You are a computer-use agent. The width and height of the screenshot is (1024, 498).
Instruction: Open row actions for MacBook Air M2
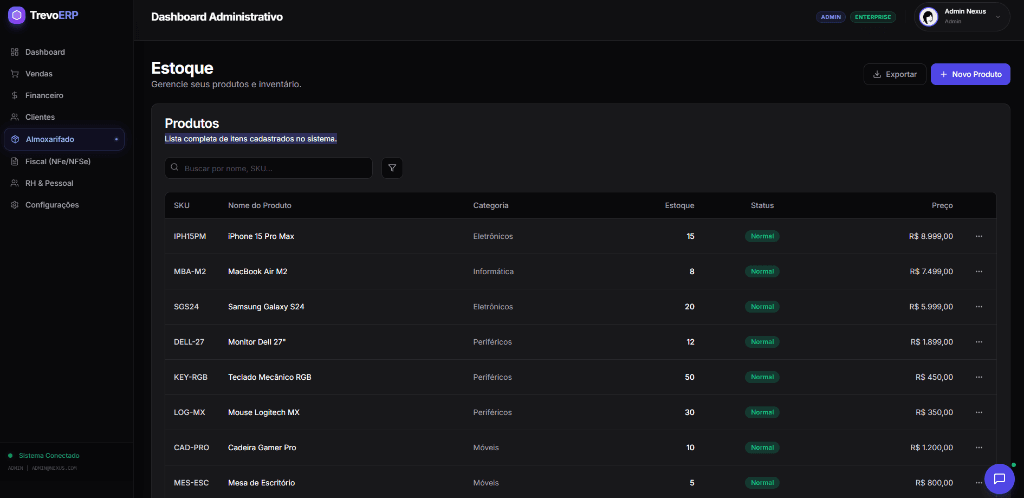pos(978,271)
